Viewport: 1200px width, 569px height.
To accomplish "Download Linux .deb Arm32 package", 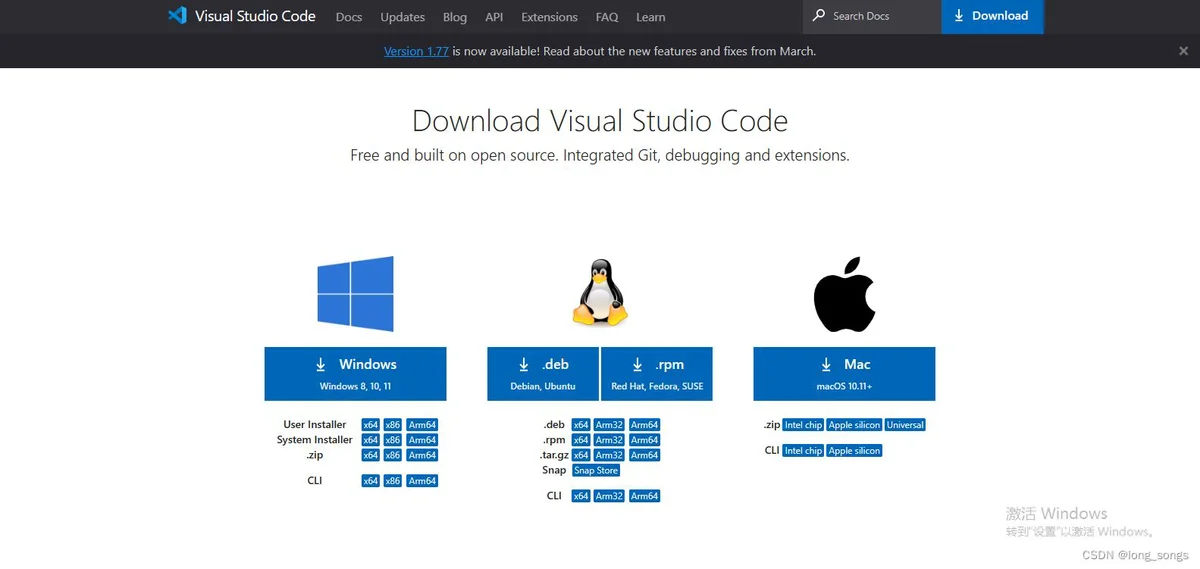I will [610, 425].
